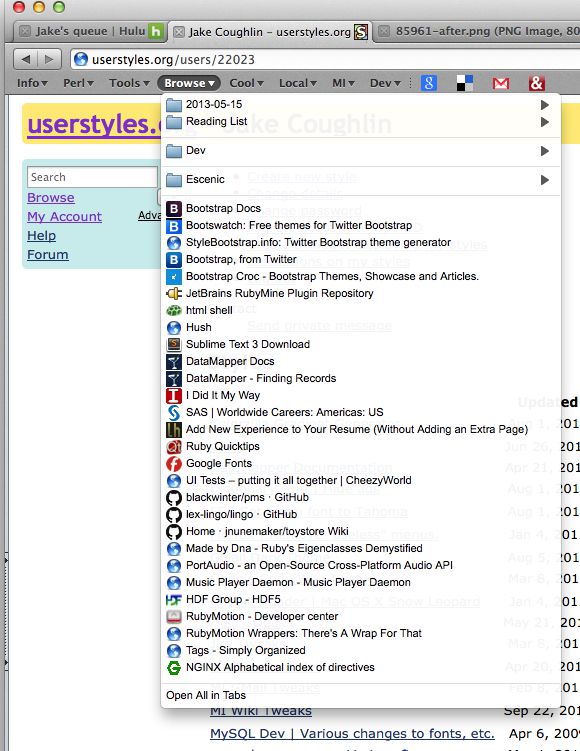Click the NGINX green G icon
The image size is (580, 751).
[174, 668]
